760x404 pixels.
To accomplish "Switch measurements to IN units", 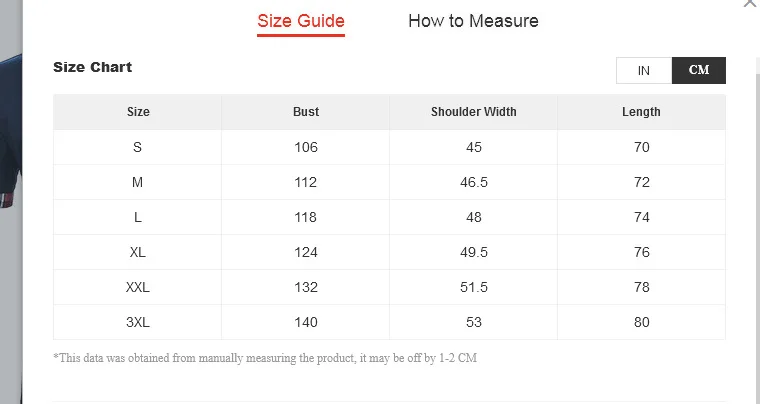I will pyautogui.click(x=644, y=70).
